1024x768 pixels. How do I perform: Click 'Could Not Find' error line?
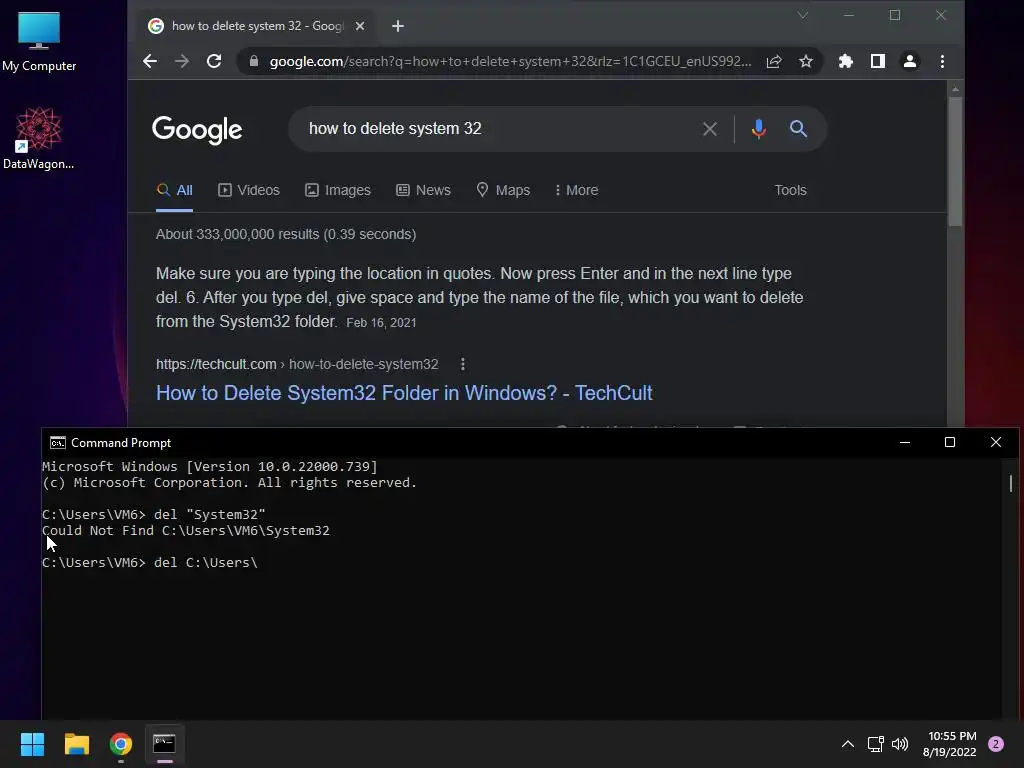point(186,530)
